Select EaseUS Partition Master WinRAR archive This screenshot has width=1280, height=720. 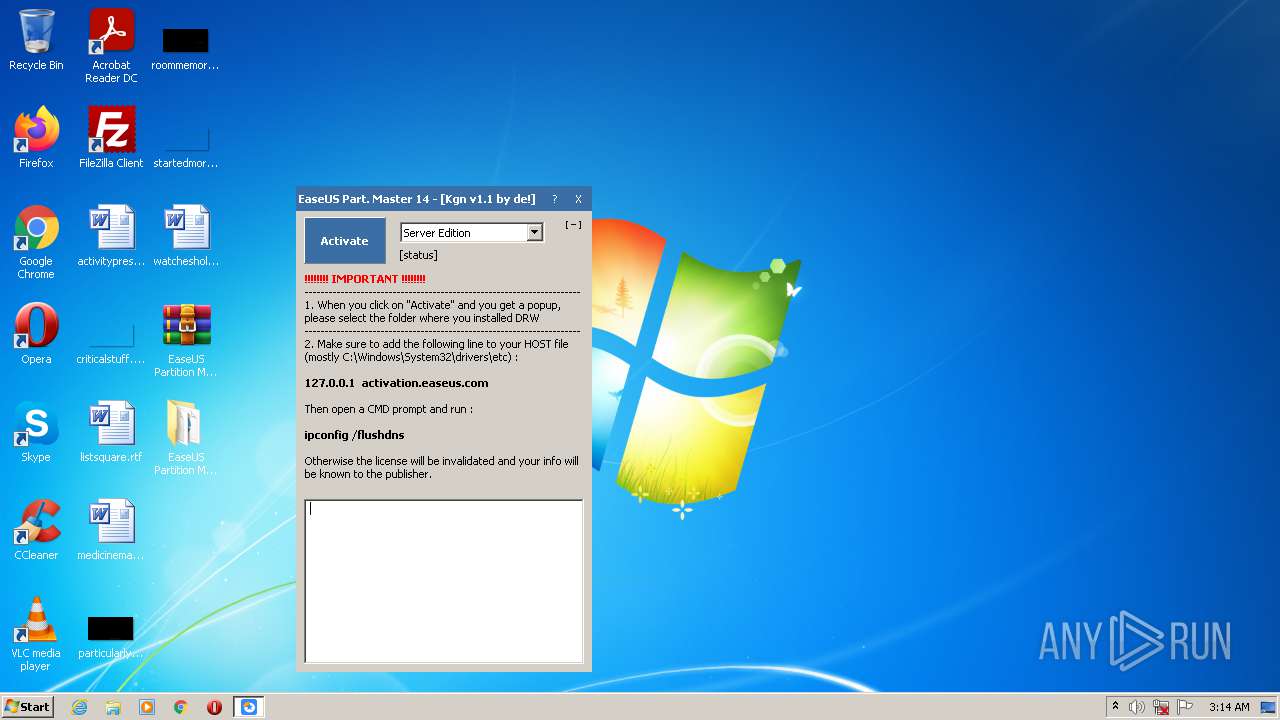click(185, 340)
